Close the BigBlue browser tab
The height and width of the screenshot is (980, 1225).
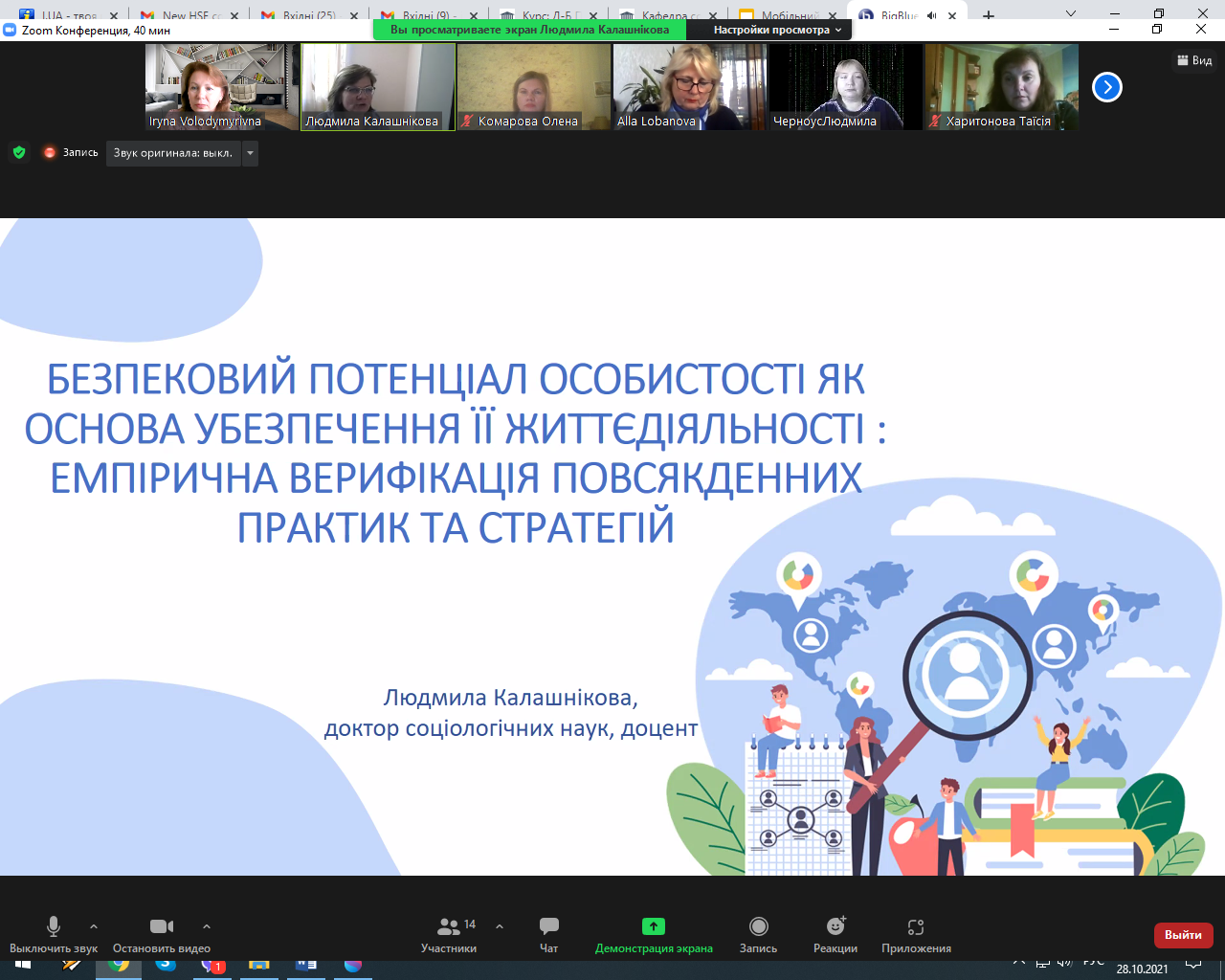point(952,15)
